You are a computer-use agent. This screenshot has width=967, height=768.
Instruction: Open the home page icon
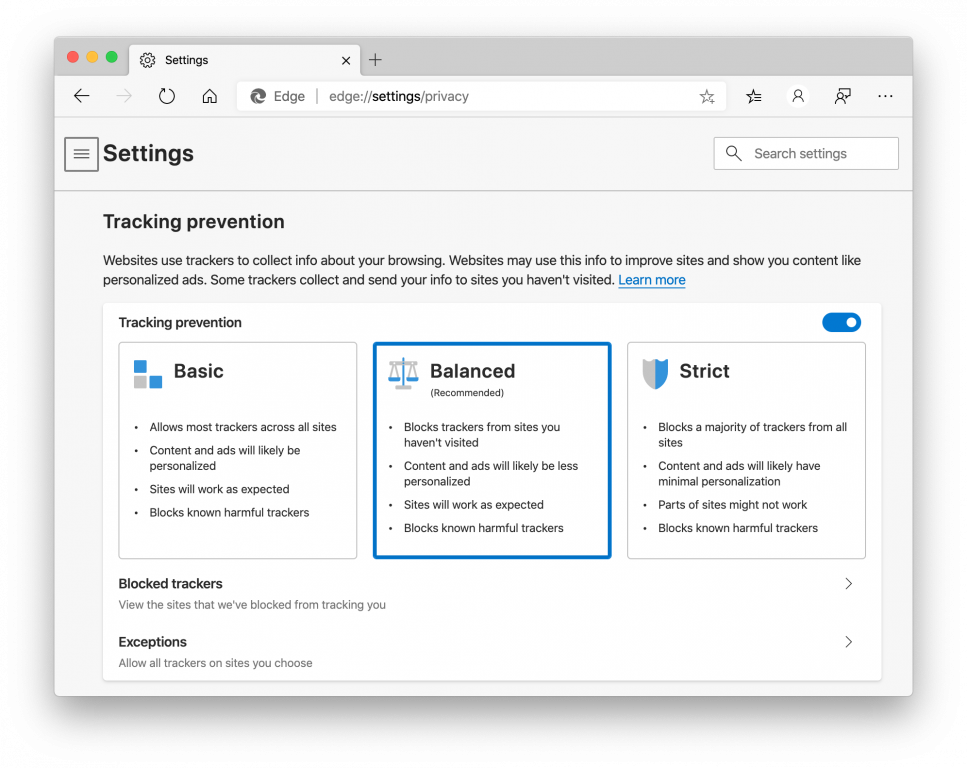210,96
